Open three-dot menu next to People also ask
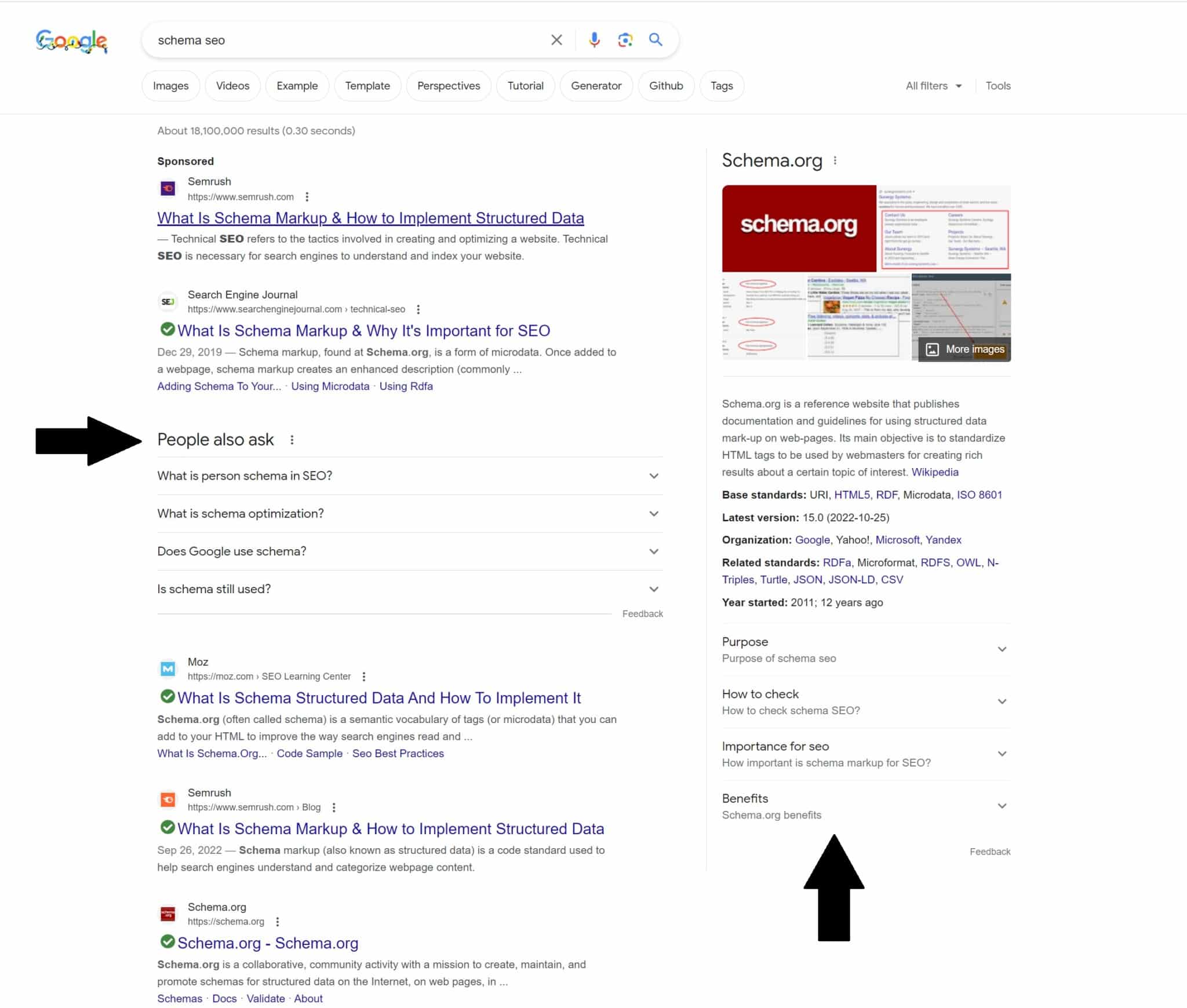Image resolution: width=1187 pixels, height=1008 pixels. point(292,440)
